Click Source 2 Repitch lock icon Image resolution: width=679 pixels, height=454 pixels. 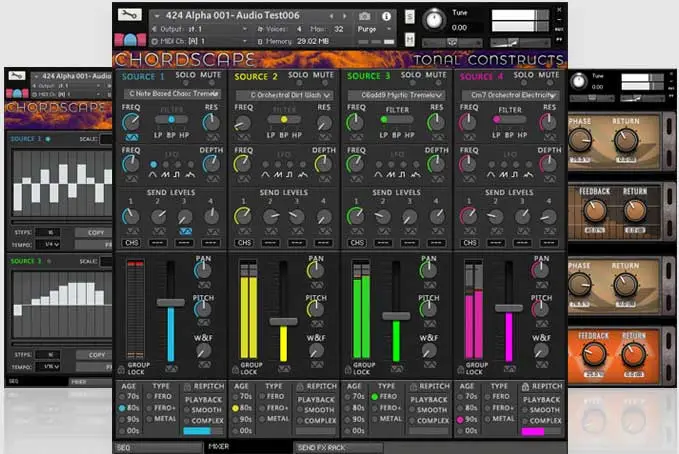click(x=300, y=386)
